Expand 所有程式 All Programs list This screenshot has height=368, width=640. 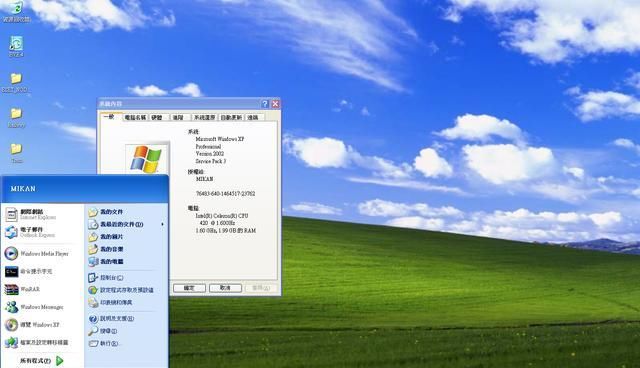(x=42, y=361)
